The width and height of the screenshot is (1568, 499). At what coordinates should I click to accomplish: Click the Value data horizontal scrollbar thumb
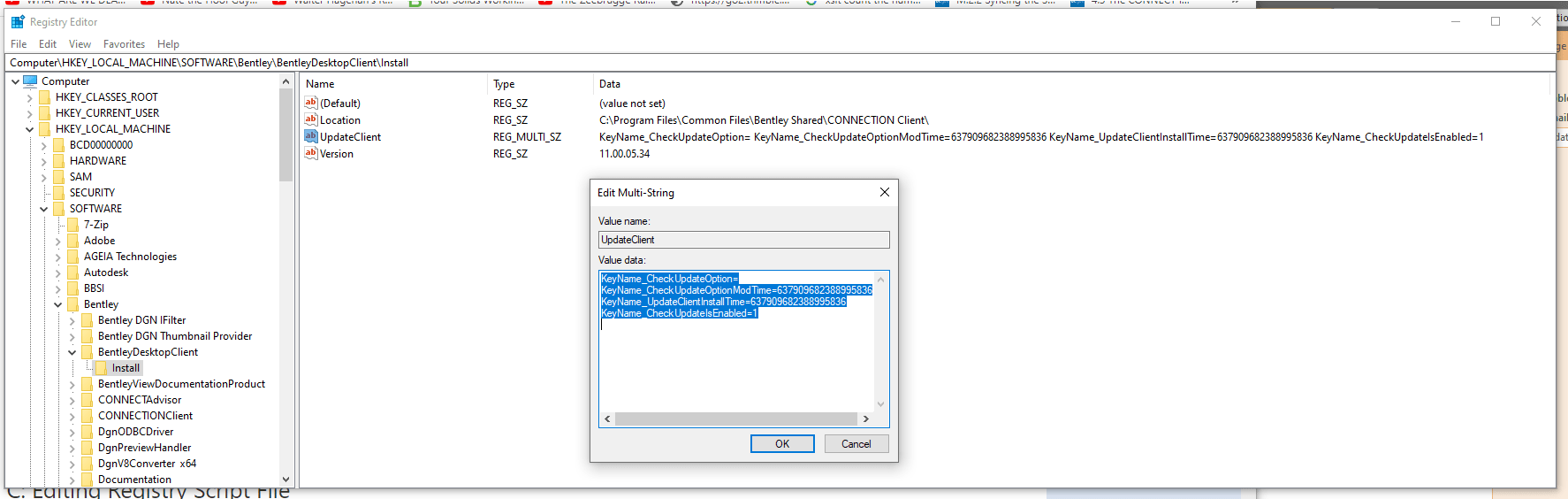click(736, 419)
